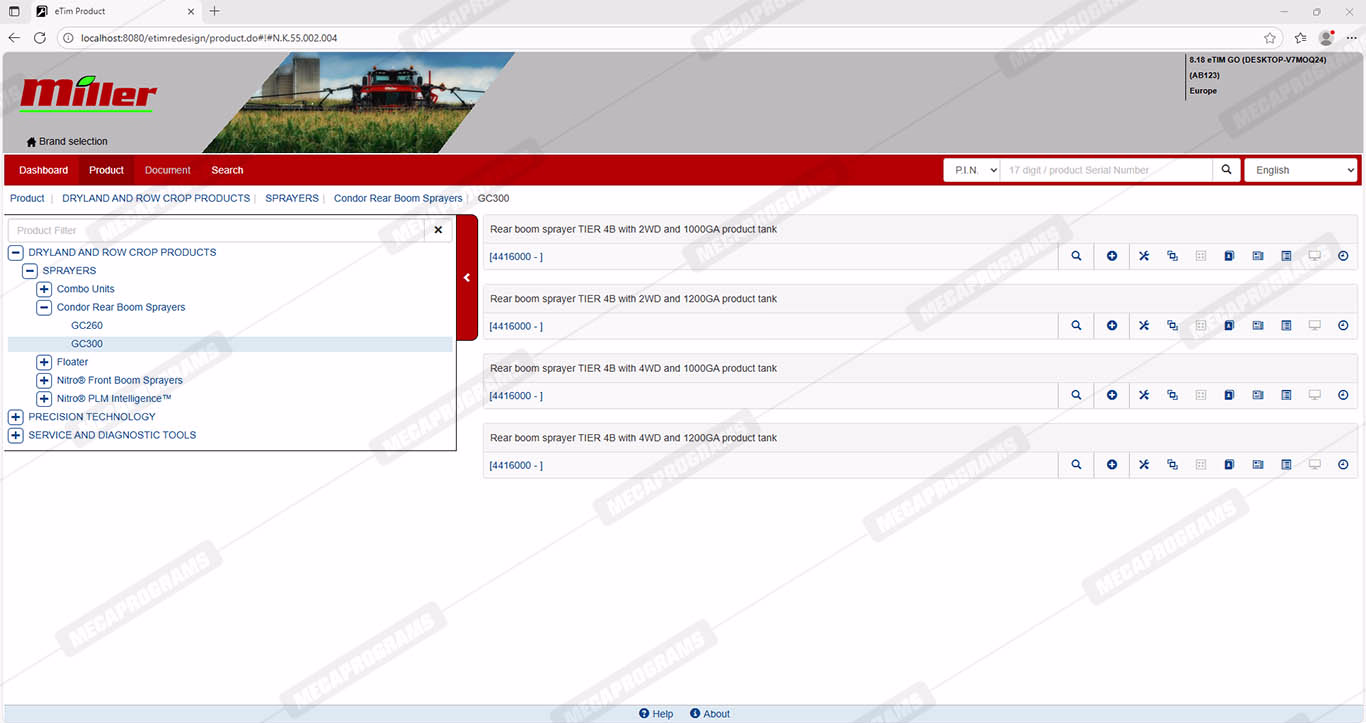The width and height of the screenshot is (1366, 723).
Task: Switch to the Dashboard tab
Action: 44,170
